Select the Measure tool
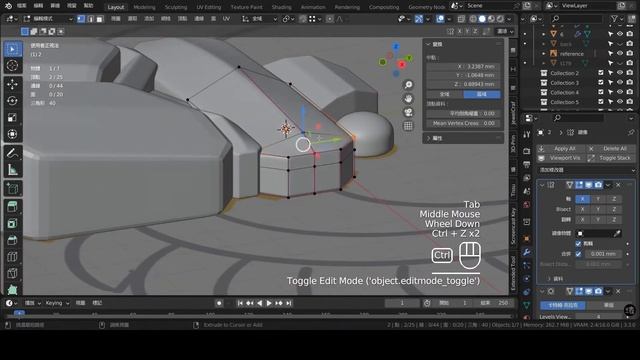 coord(12,170)
